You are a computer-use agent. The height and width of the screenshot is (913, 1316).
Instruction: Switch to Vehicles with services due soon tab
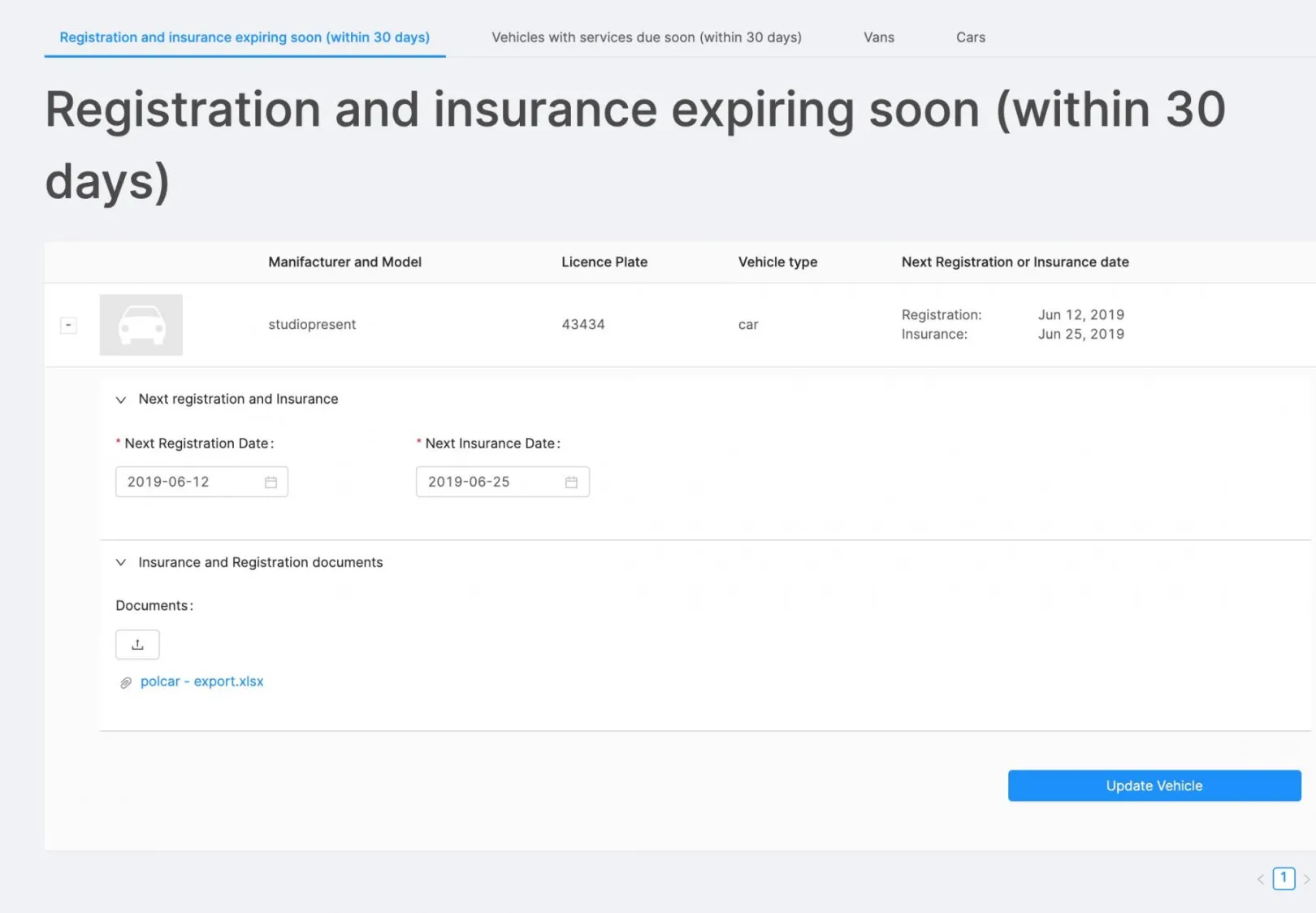(646, 37)
